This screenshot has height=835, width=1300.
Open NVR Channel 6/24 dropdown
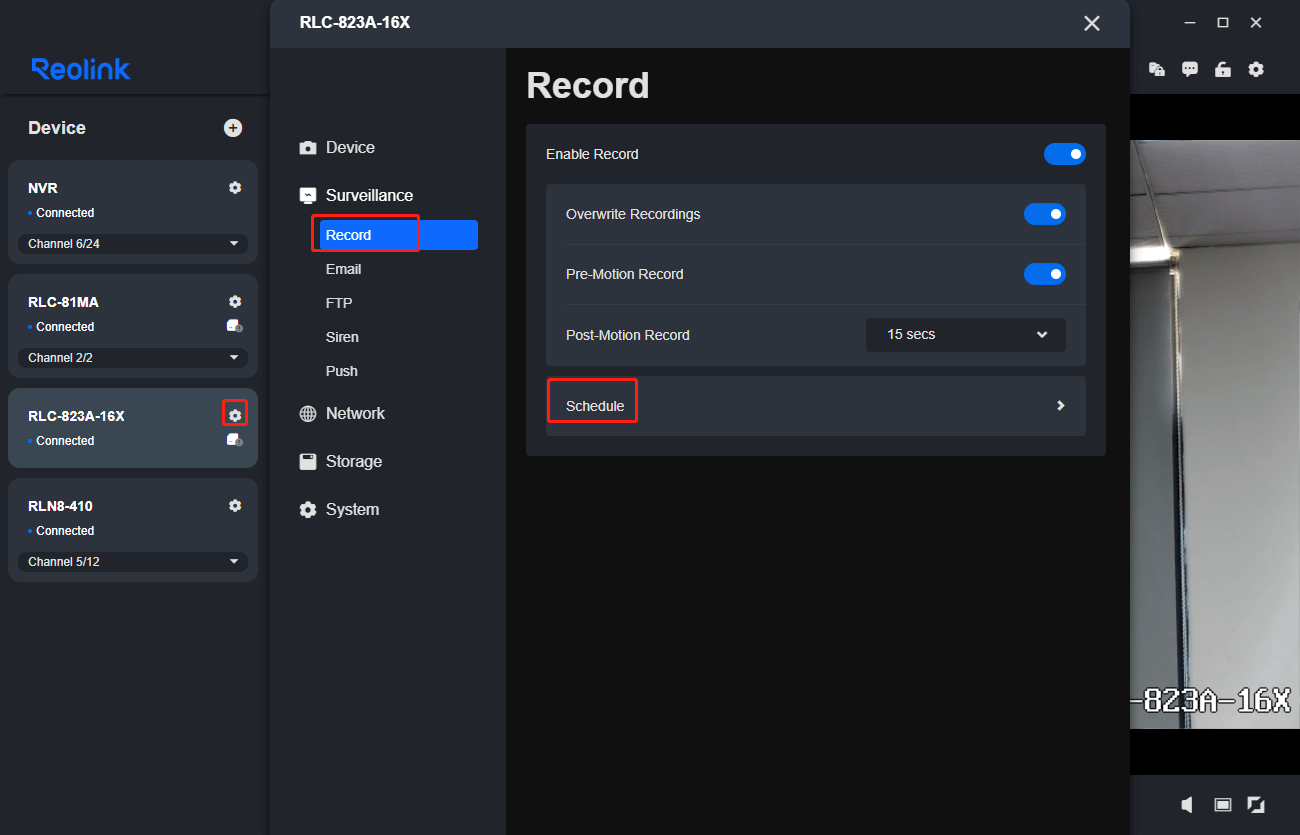point(133,244)
